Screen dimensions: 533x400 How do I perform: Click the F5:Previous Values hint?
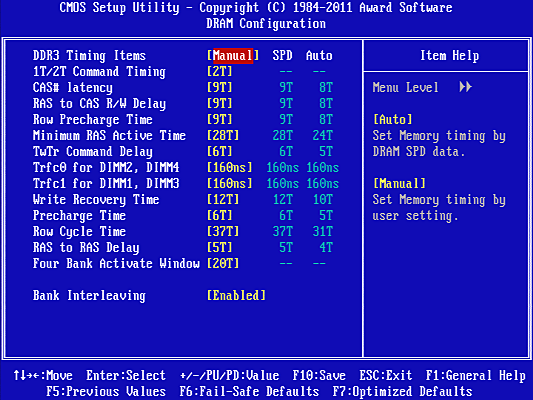(x=106, y=392)
